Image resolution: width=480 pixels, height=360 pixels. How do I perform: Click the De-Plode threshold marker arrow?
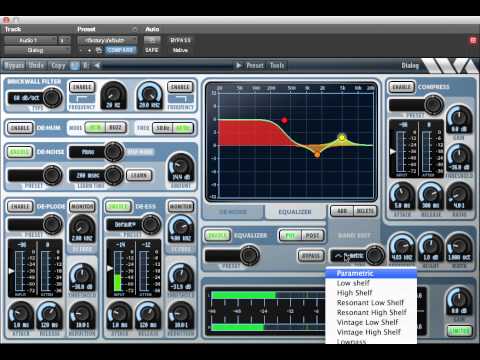pos(11,271)
